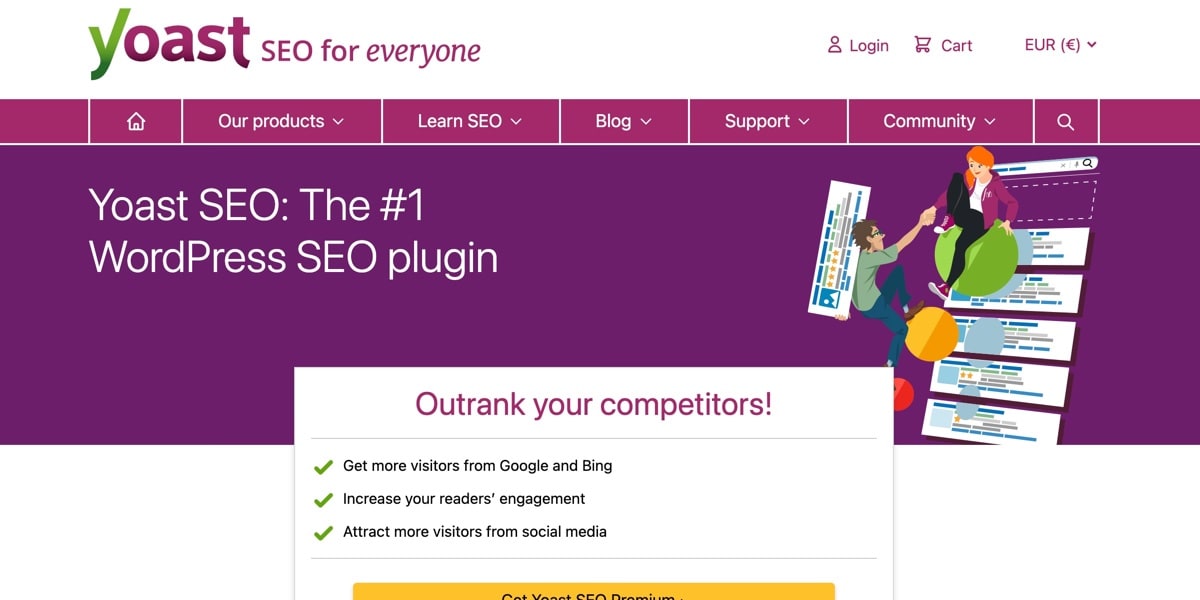Expand the Community chevron
The width and height of the screenshot is (1200, 600).
pos(990,122)
